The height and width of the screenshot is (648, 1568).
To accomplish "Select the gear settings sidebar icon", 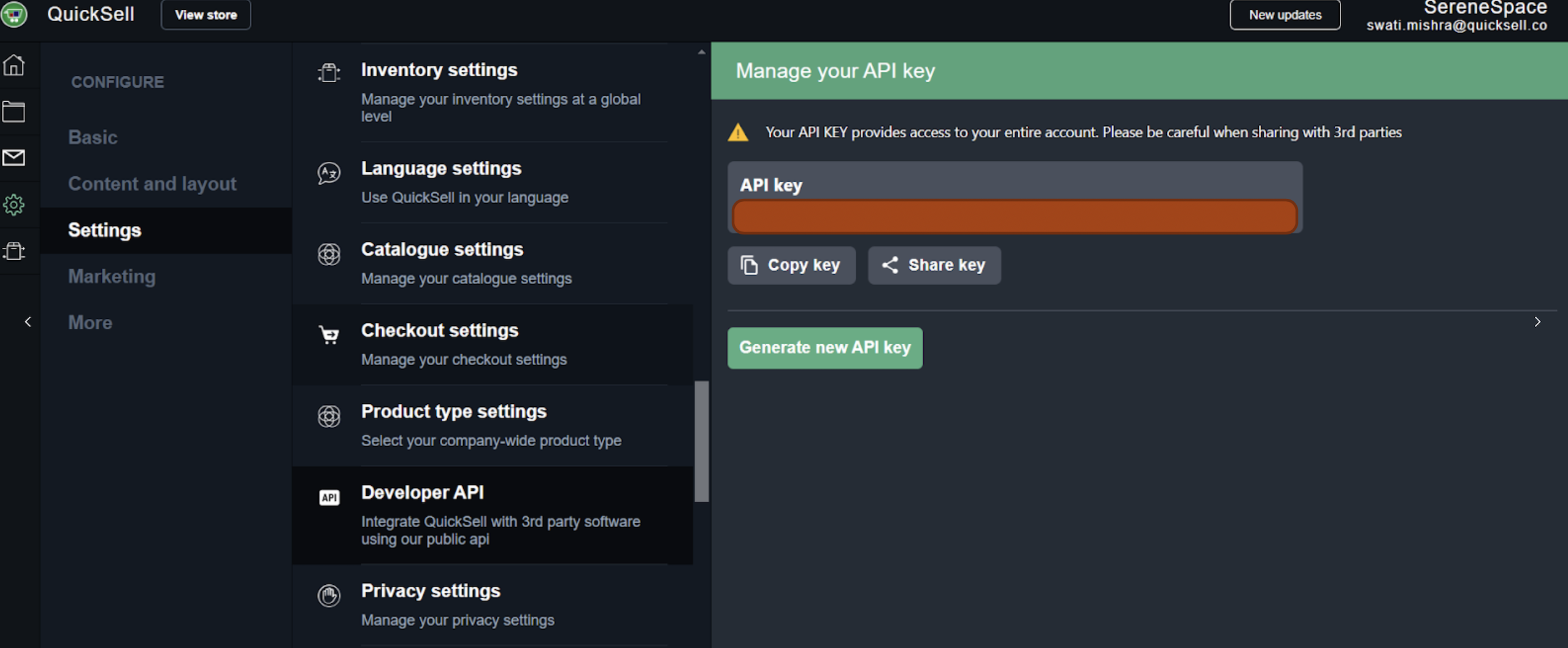I will (13, 205).
